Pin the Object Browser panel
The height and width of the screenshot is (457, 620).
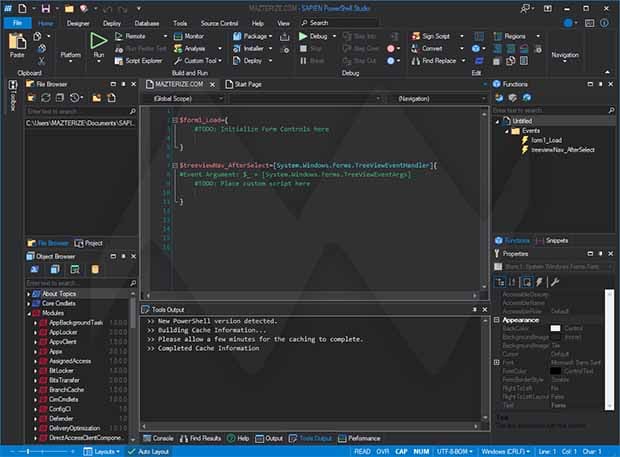pyautogui.click(x=123, y=257)
